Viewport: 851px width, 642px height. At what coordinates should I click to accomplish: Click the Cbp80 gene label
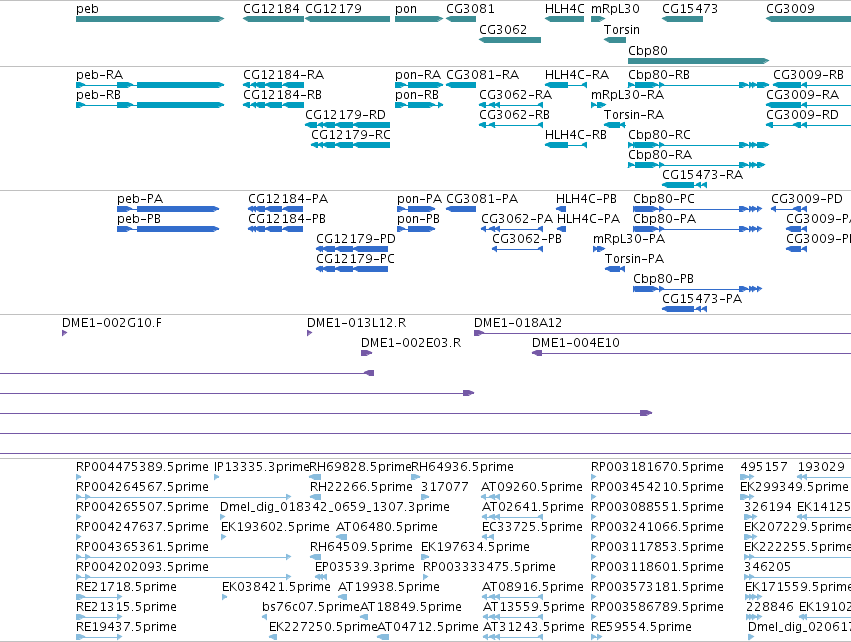tap(648, 50)
